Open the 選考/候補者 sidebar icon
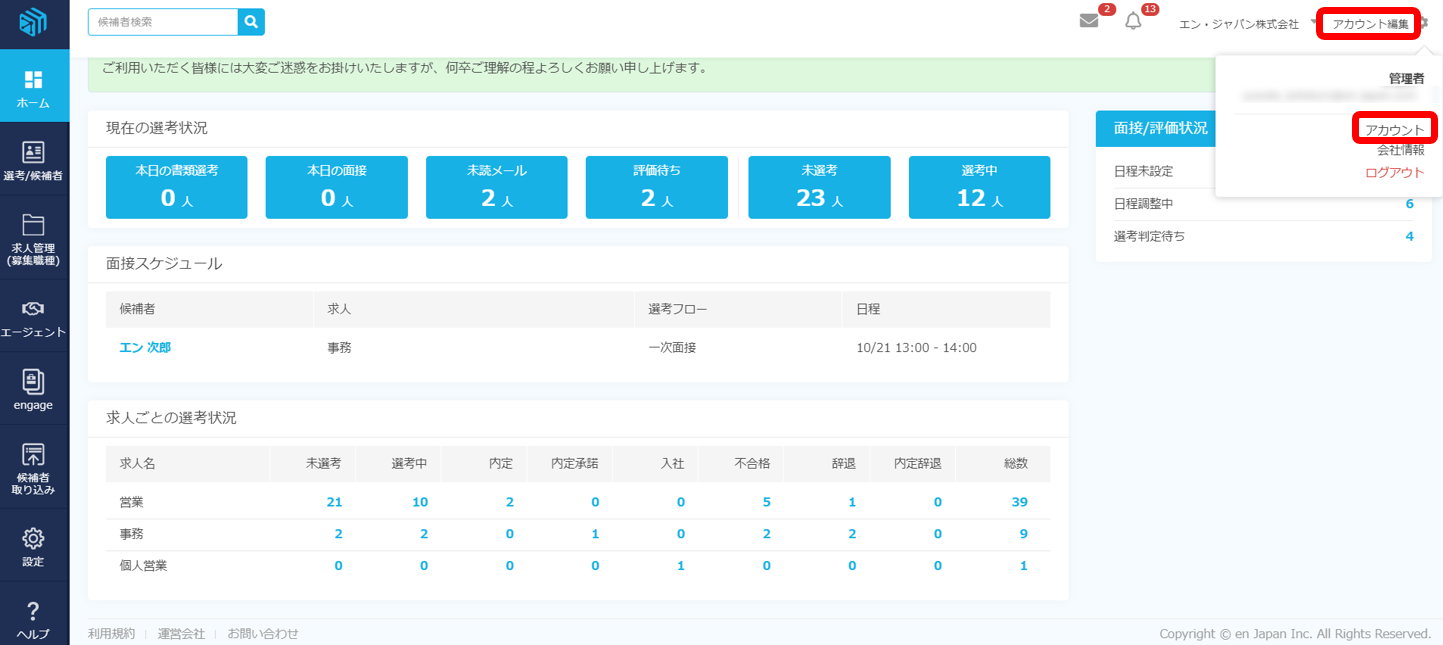The width and height of the screenshot is (1443, 645). click(33, 152)
